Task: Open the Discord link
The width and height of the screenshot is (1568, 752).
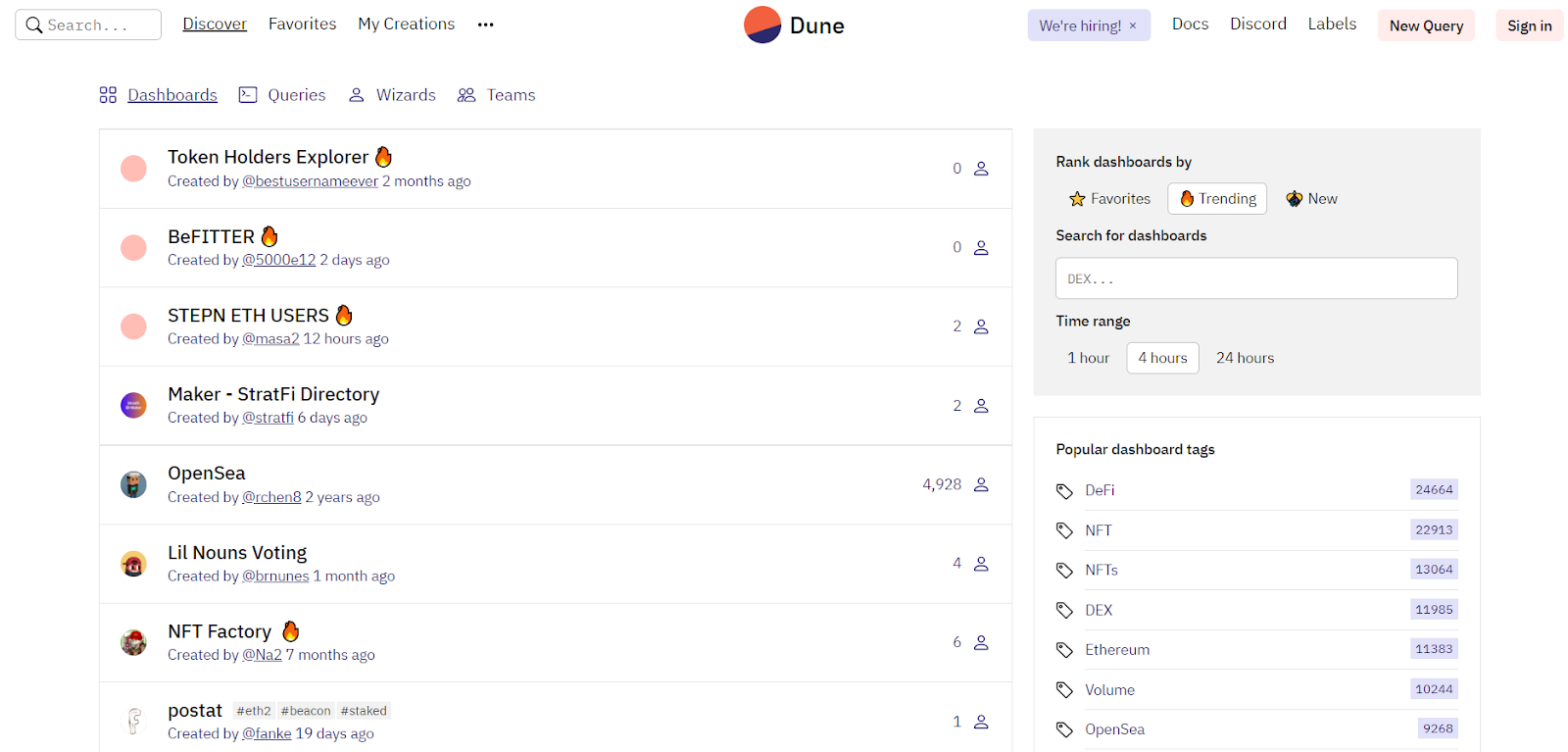Action: point(1258,24)
